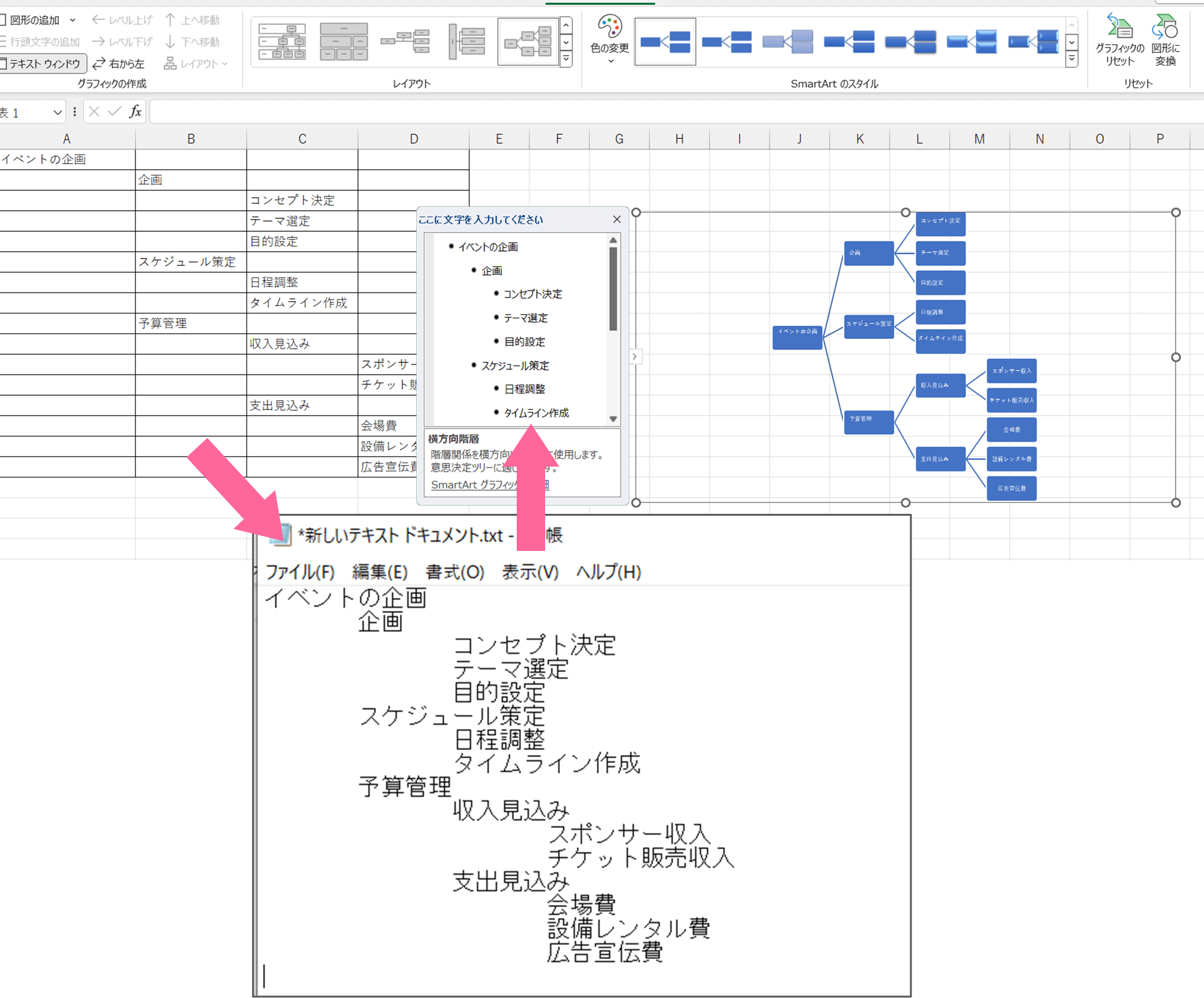Click 日程調整 bullet in text pane

point(525,389)
